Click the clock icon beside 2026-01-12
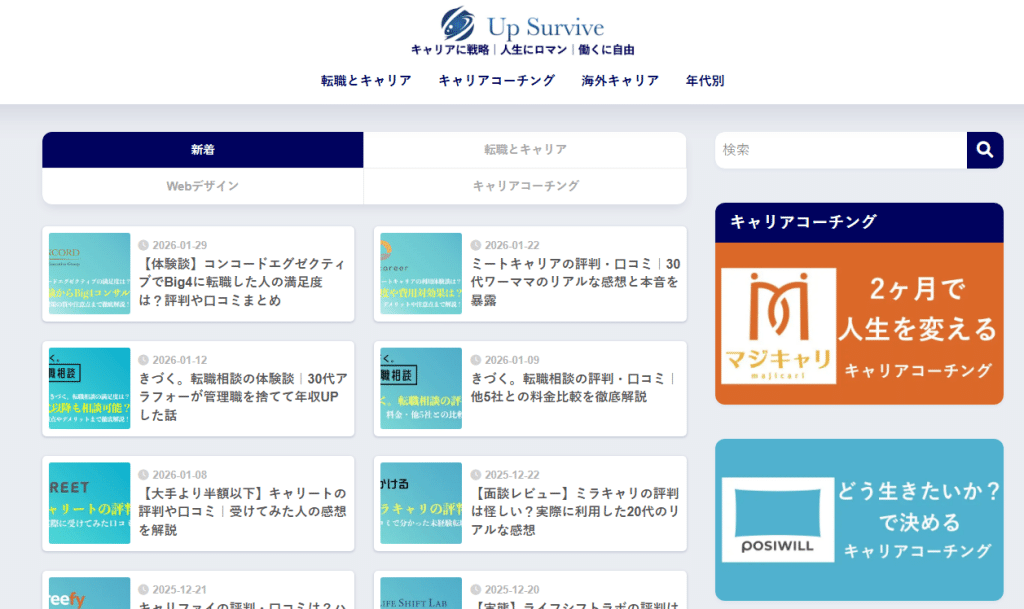This screenshot has height=609, width=1024. pos(144,360)
